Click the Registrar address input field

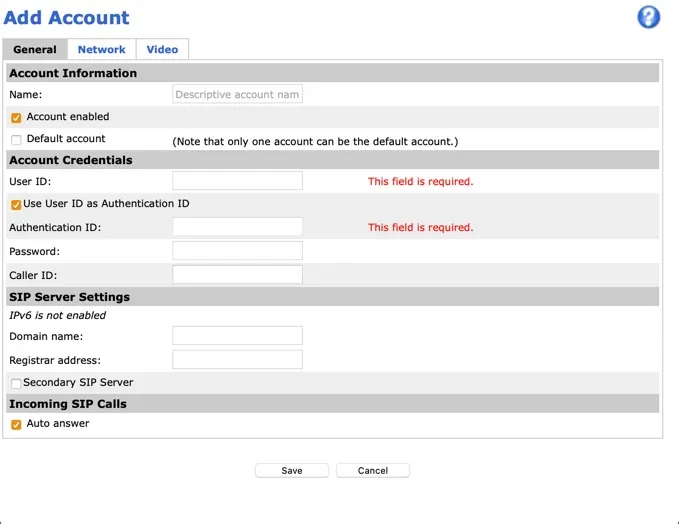[x=237, y=359]
